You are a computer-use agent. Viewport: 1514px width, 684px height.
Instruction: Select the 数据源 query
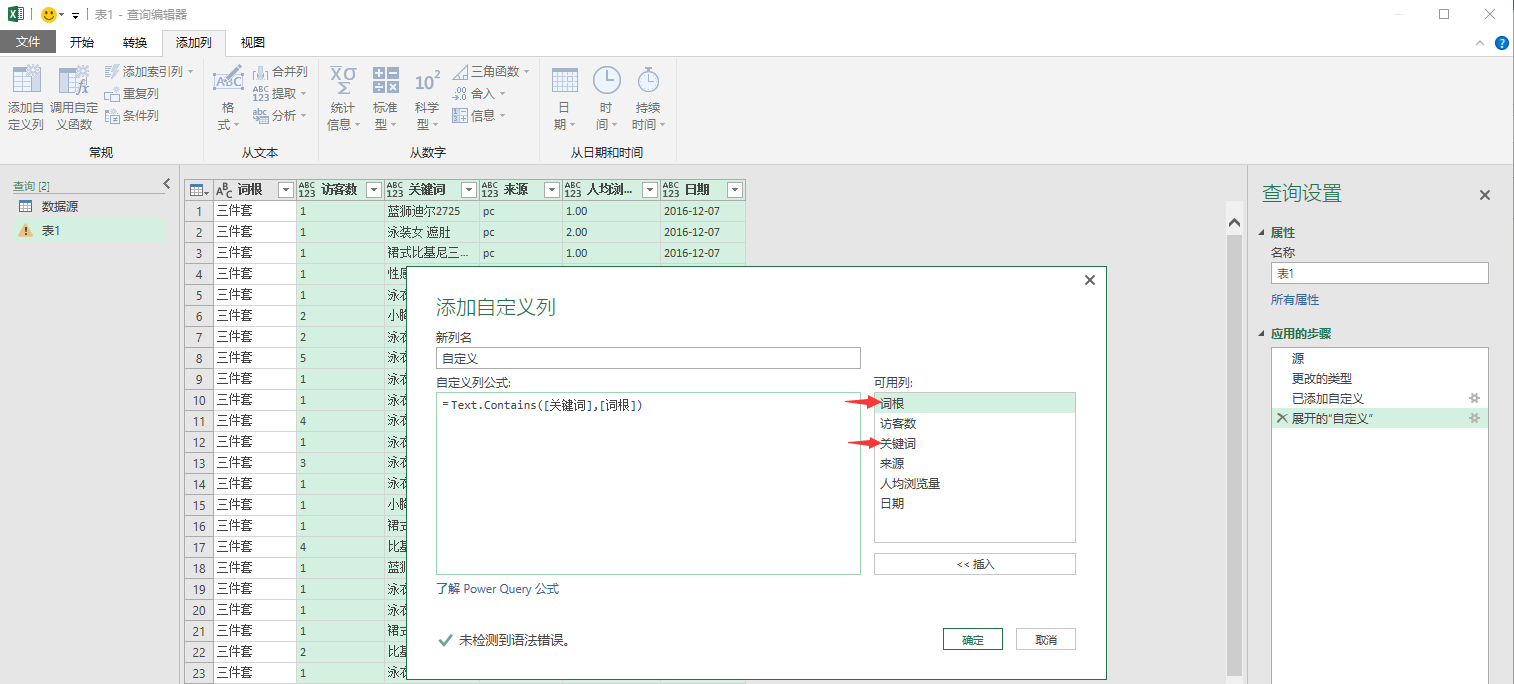click(89, 207)
